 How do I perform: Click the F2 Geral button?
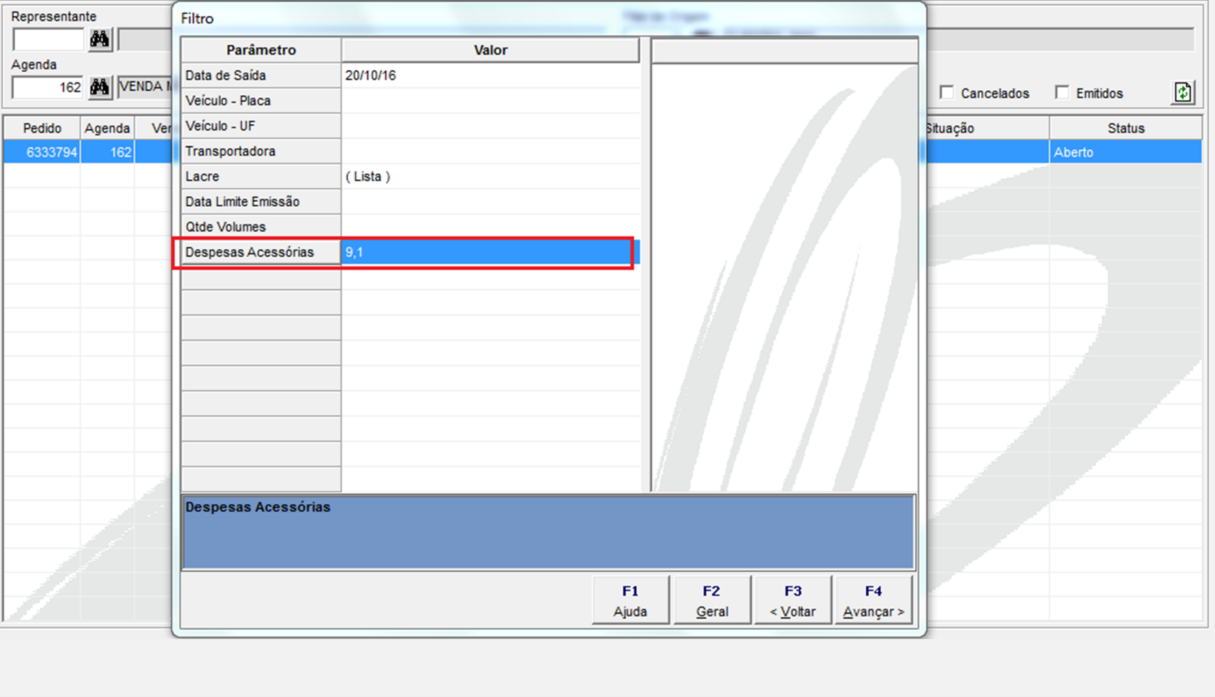(711, 601)
